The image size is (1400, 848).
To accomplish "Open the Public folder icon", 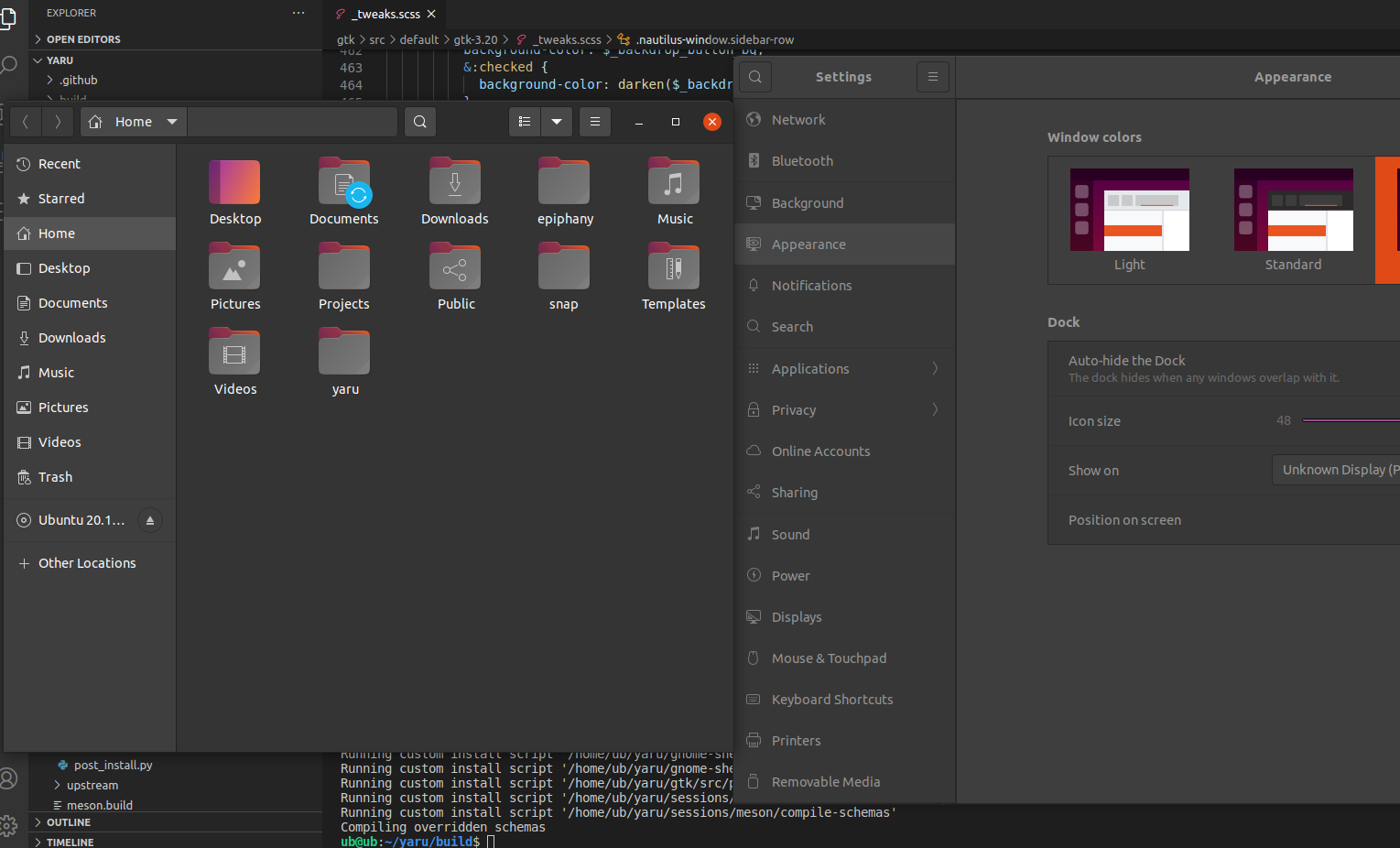I will 455,267.
